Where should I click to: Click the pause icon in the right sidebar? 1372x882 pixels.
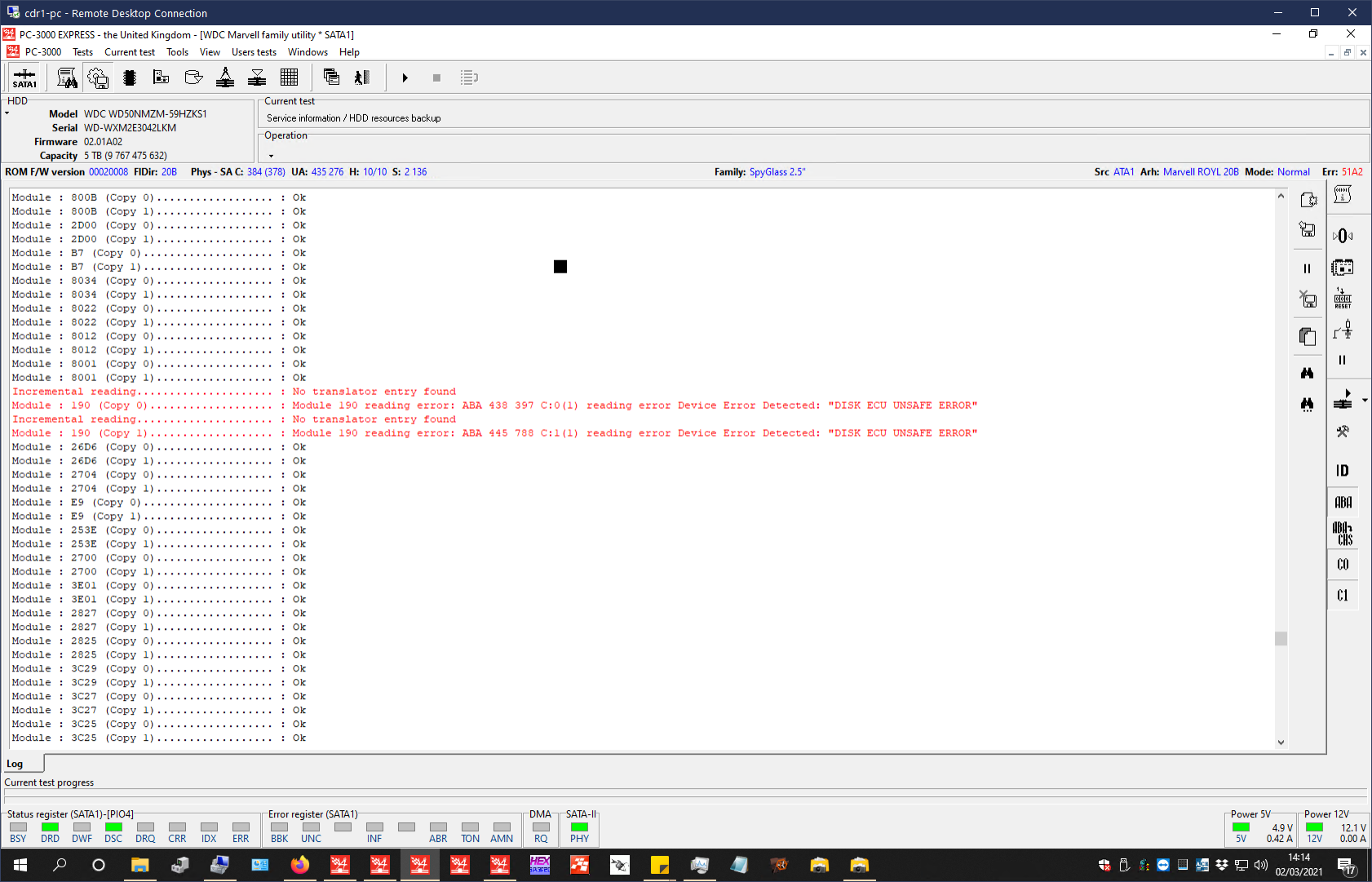click(x=1343, y=360)
